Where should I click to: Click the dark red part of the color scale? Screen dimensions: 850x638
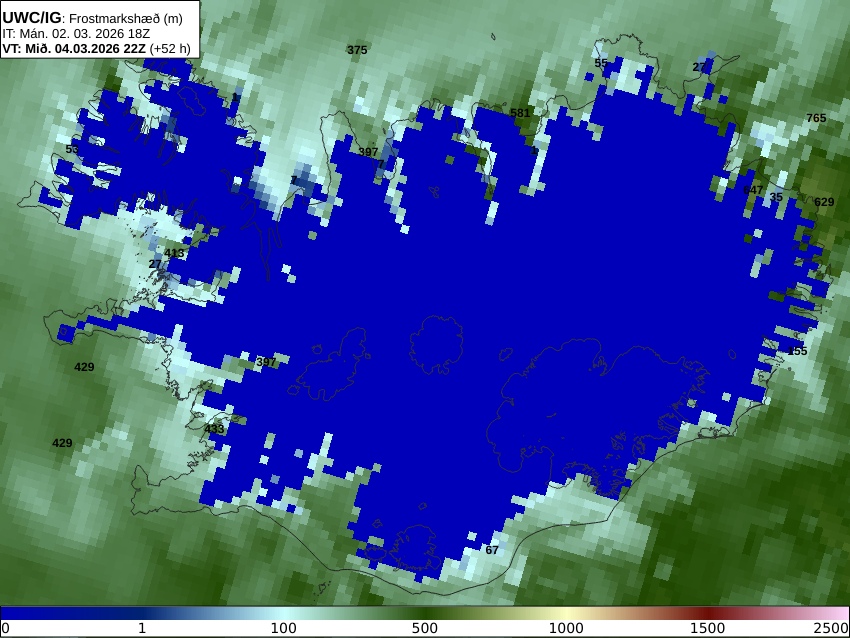(707, 613)
